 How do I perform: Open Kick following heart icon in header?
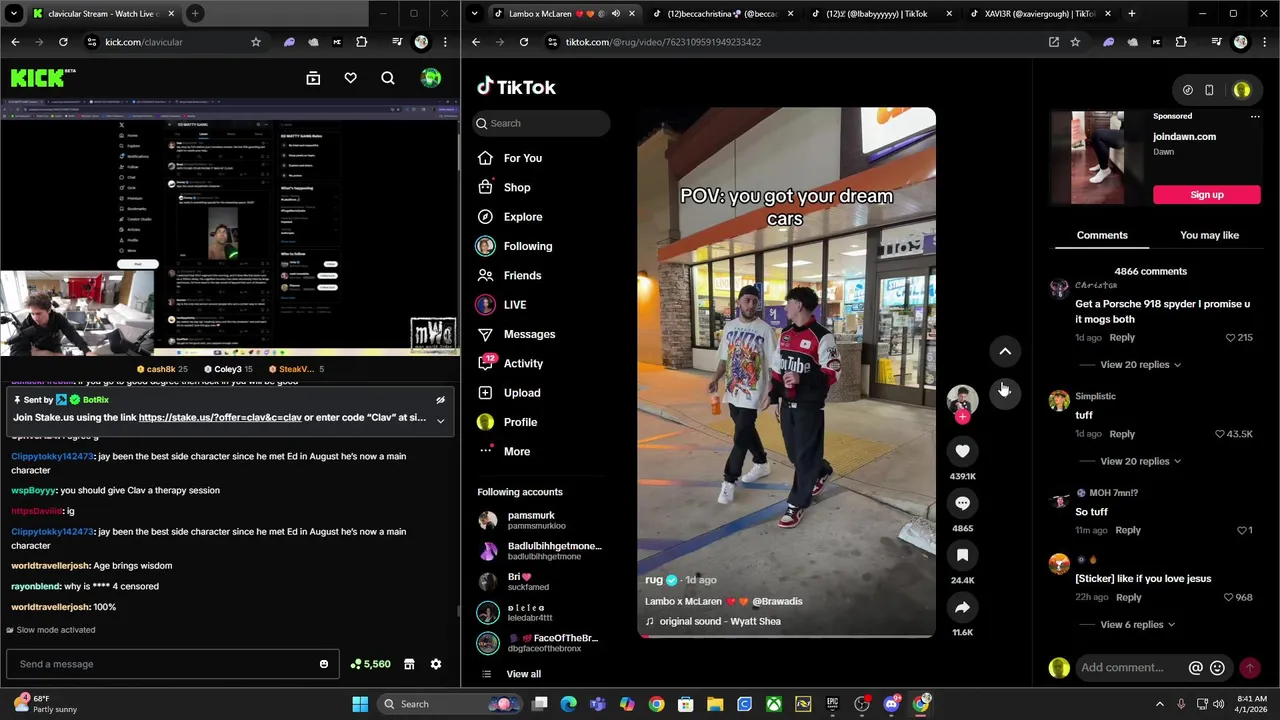350,78
